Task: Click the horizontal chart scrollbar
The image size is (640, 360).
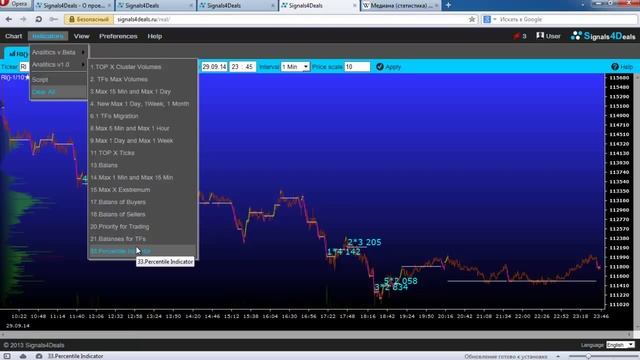Action: [316, 334]
